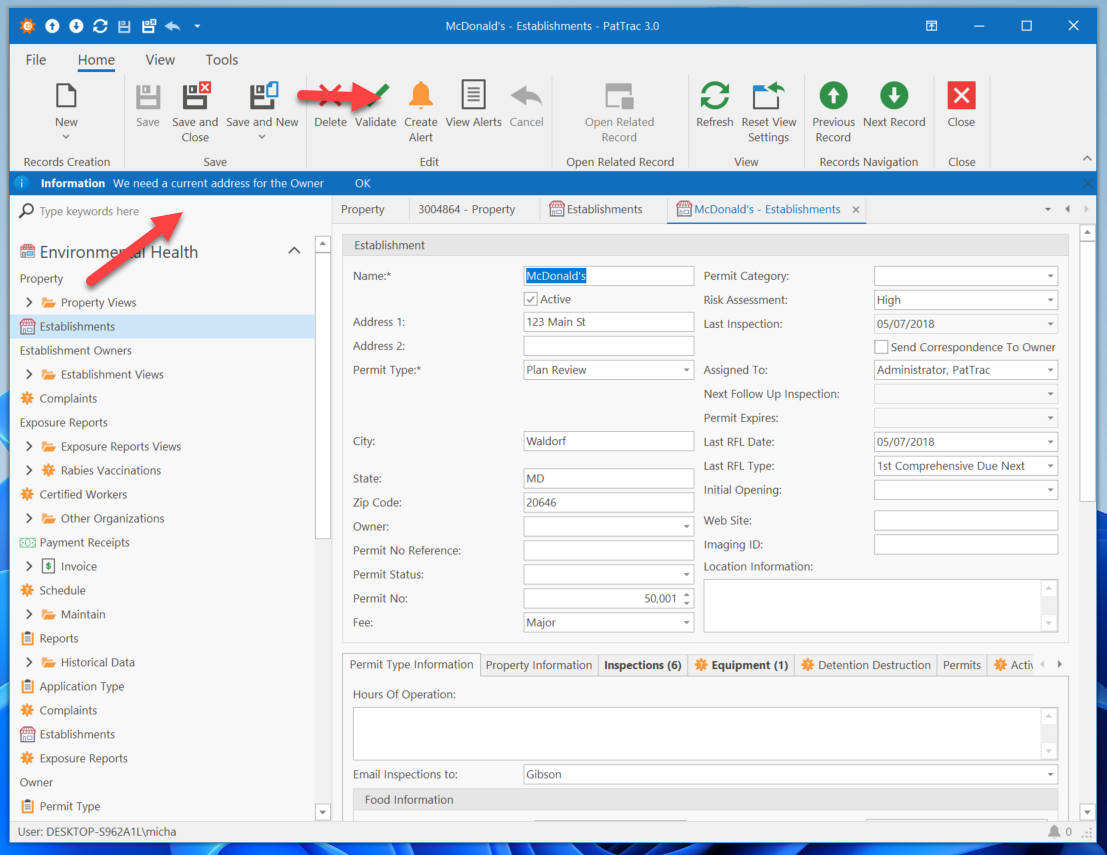
Task: Open the File menu
Action: (36, 60)
